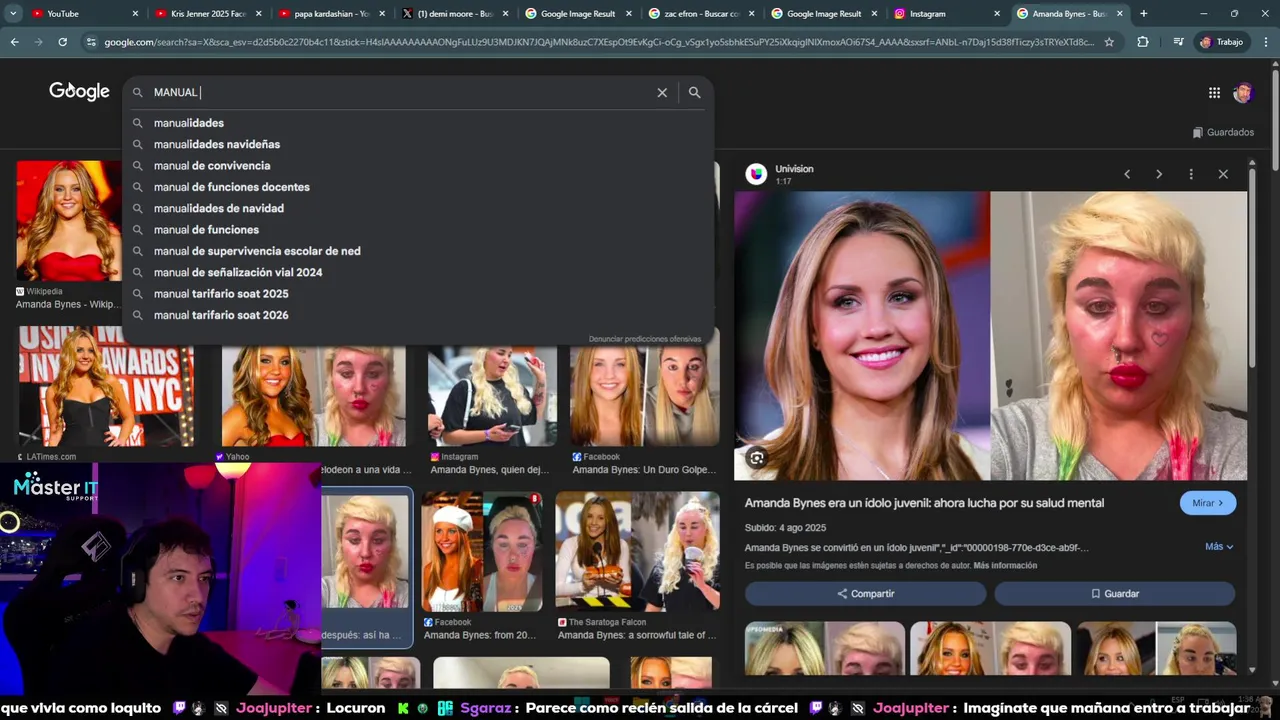Show previous image in the preview panel
This screenshot has width=1280, height=720.
(1127, 174)
